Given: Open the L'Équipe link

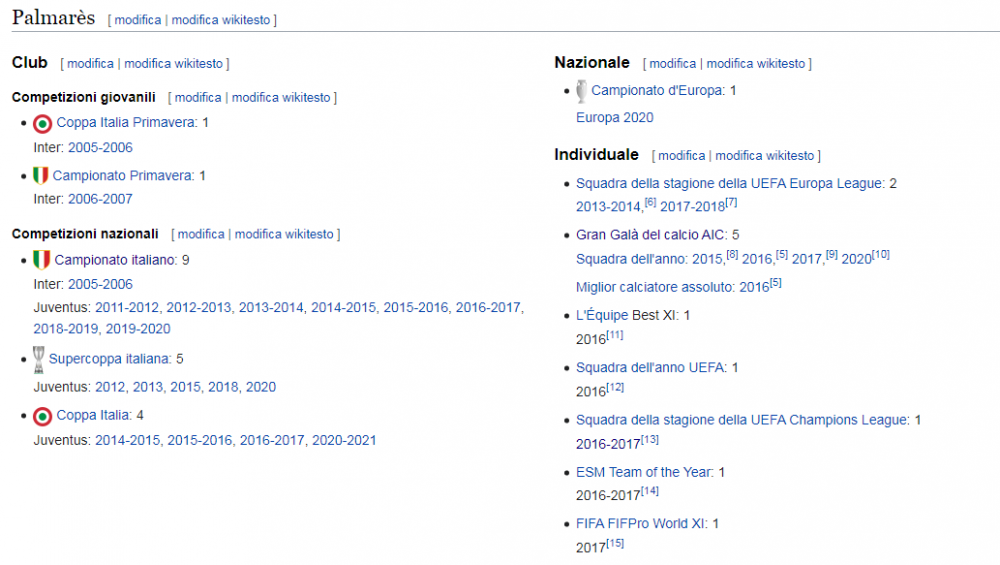Looking at the screenshot, I should click(602, 315).
